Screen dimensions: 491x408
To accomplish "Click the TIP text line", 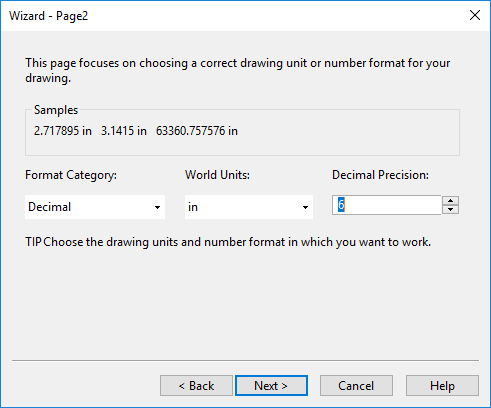I will click(228, 242).
